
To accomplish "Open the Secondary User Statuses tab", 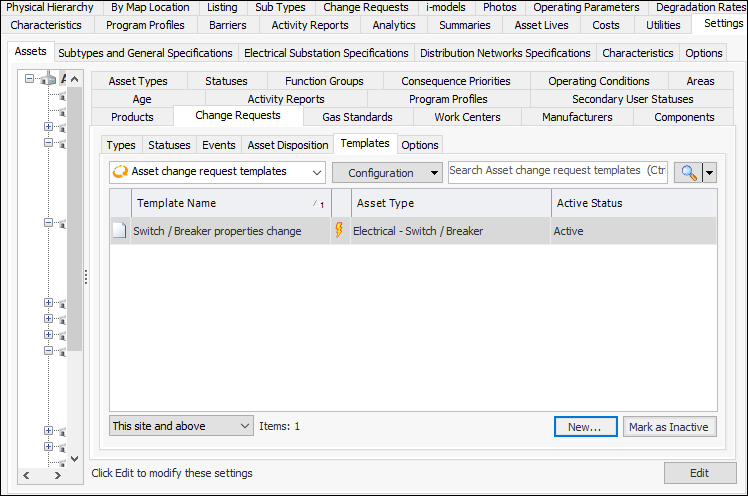I will (633, 99).
